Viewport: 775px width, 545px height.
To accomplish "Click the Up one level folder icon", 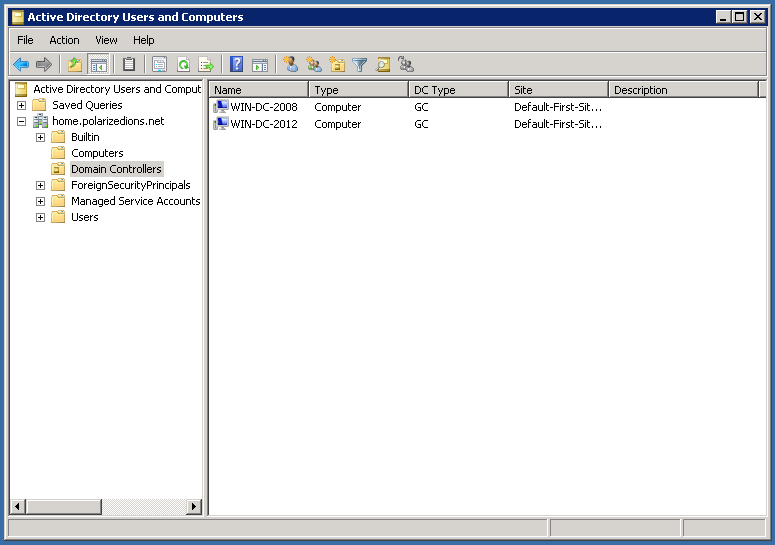I will point(75,65).
